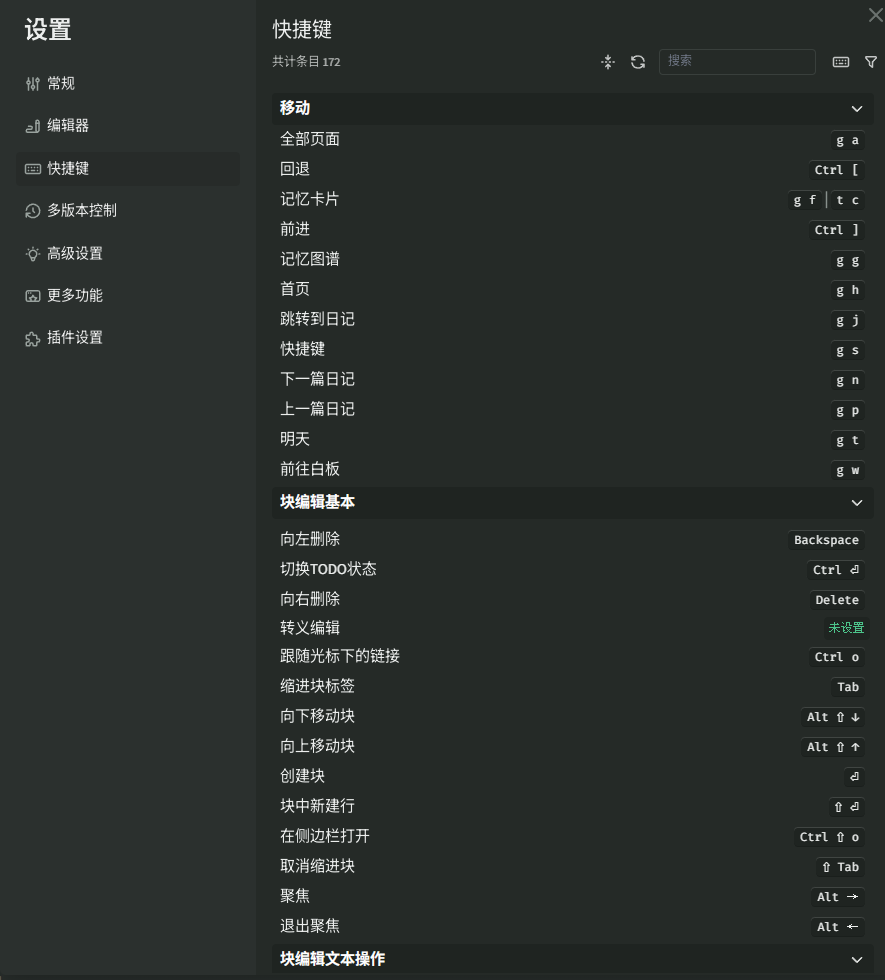This screenshot has width=885, height=980.
Task: Click the g a shortcut badge for 全部页面
Action: [x=847, y=140]
